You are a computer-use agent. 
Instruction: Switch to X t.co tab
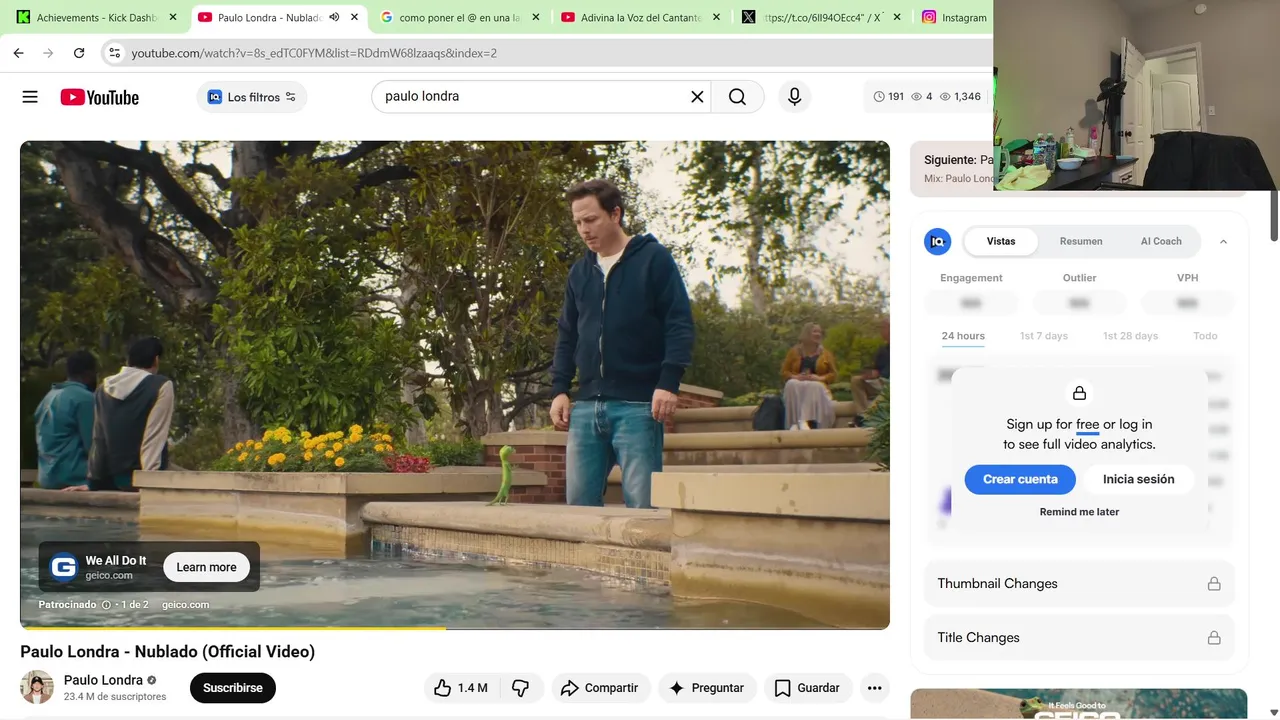click(x=821, y=17)
